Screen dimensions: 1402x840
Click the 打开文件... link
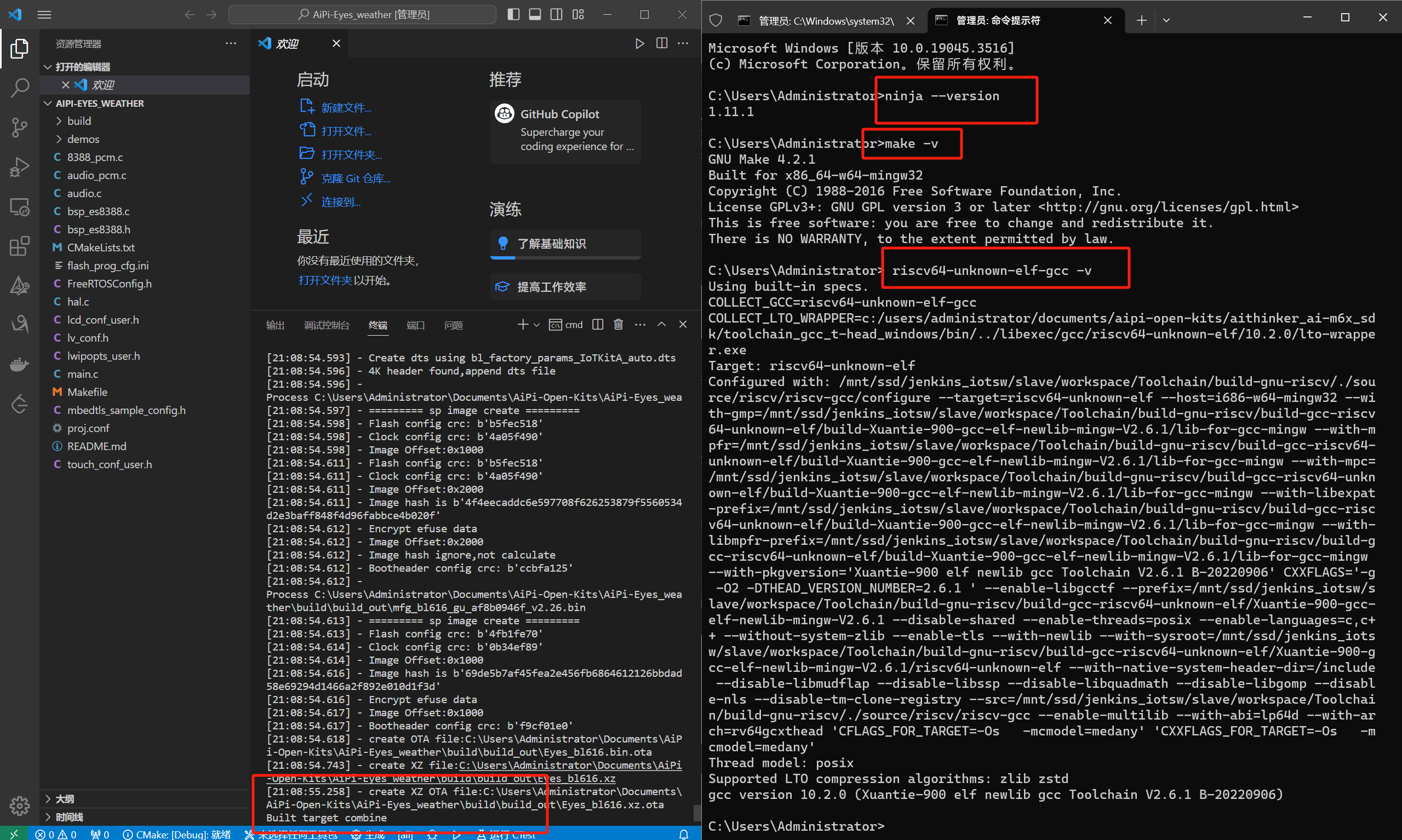coord(346,131)
